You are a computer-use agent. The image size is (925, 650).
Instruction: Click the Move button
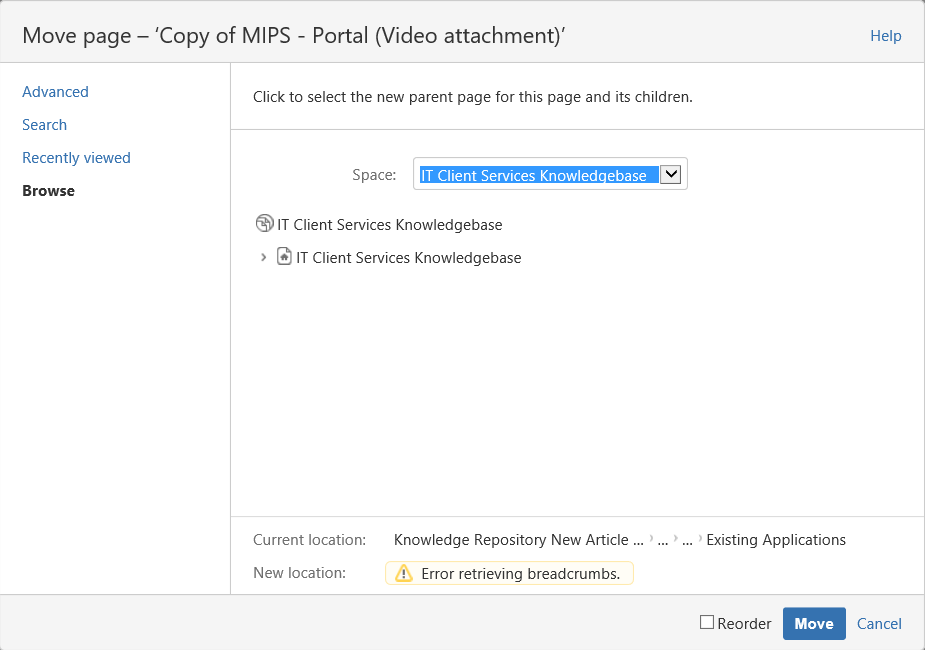pos(814,623)
